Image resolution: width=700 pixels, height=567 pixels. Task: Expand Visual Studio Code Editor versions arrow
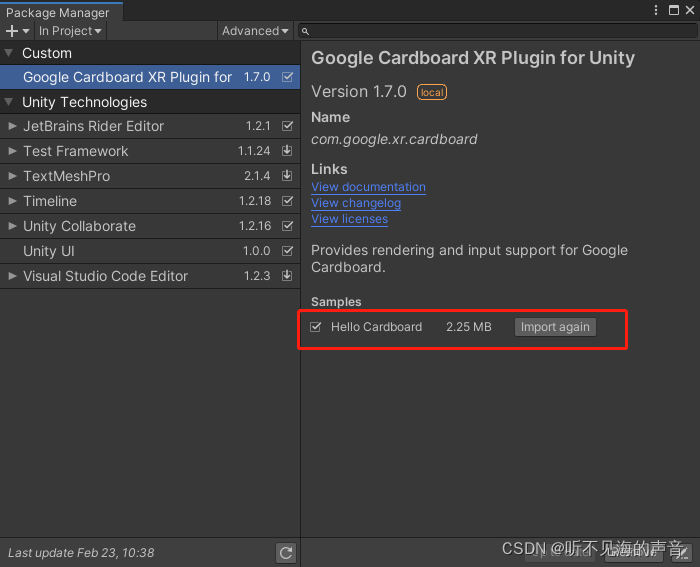12,276
